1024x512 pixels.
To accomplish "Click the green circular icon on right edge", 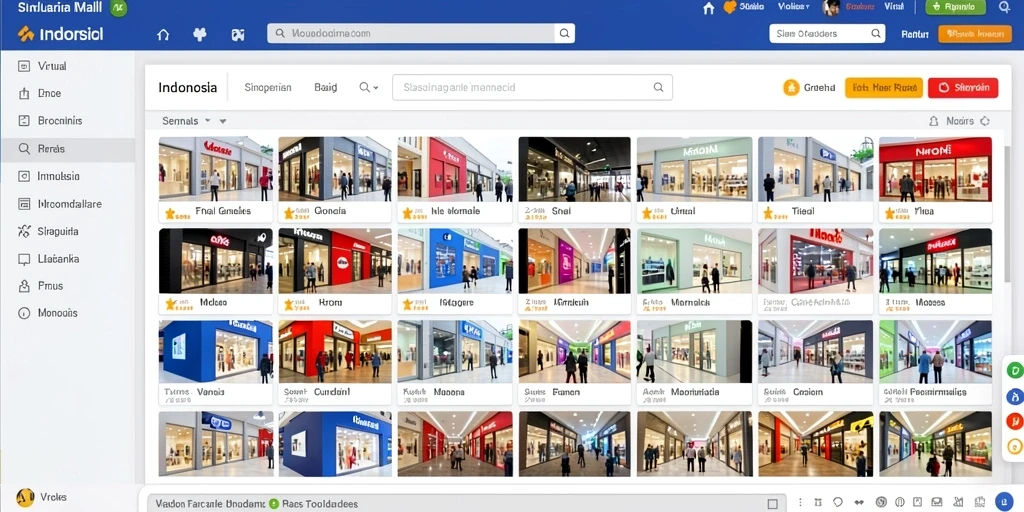I will click(x=1015, y=371).
